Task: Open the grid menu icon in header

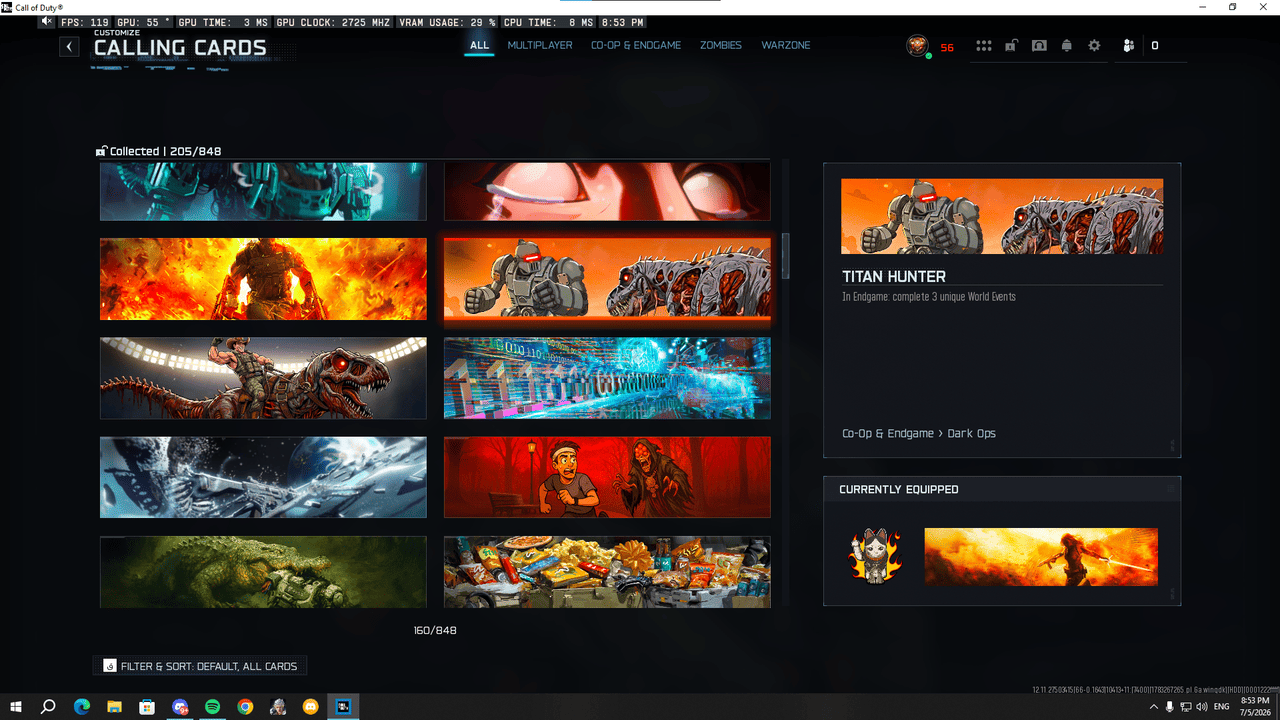Action: pos(984,46)
